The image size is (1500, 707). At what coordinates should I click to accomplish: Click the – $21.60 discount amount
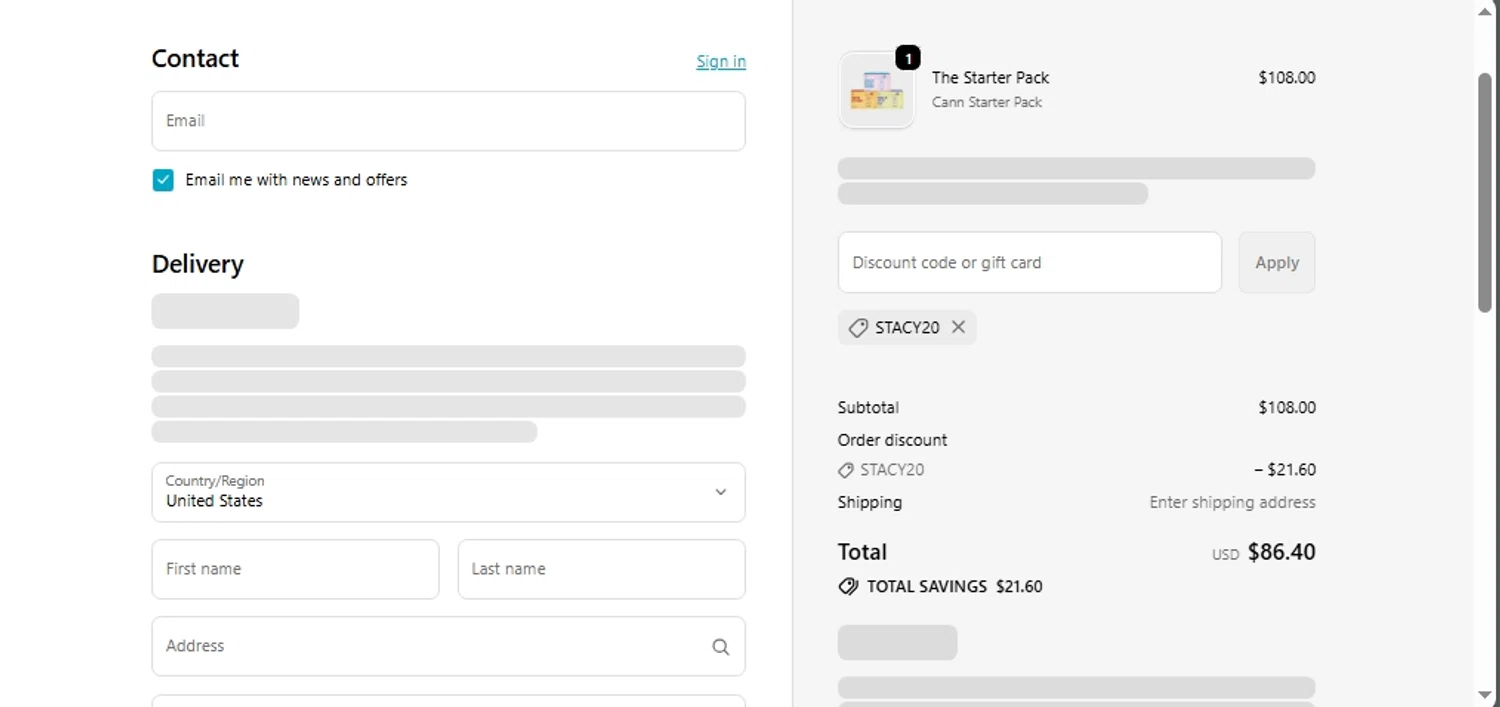(1285, 470)
